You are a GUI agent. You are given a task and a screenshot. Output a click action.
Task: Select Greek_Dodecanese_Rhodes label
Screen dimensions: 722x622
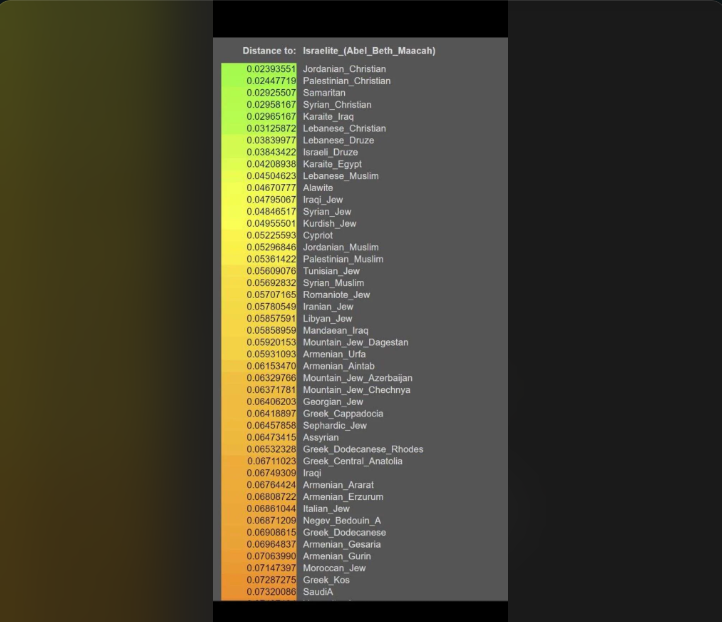363,449
